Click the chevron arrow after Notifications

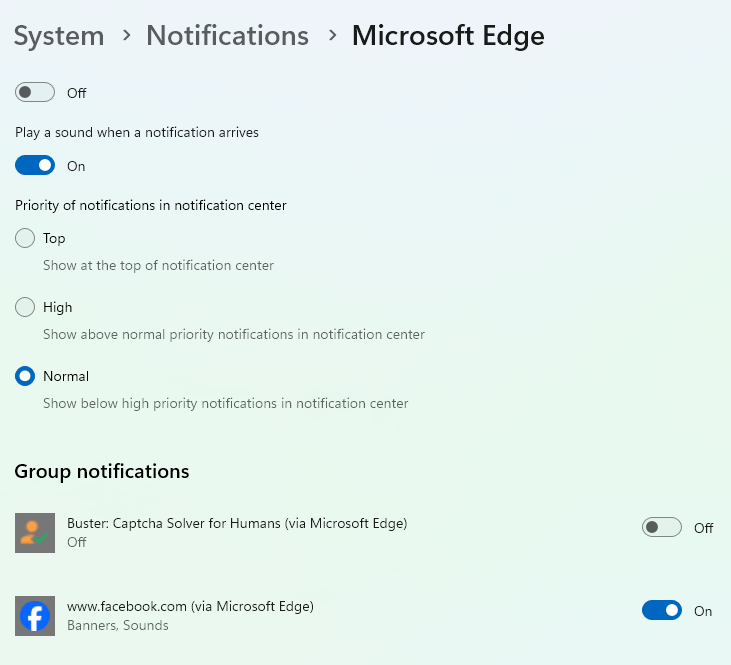331,36
